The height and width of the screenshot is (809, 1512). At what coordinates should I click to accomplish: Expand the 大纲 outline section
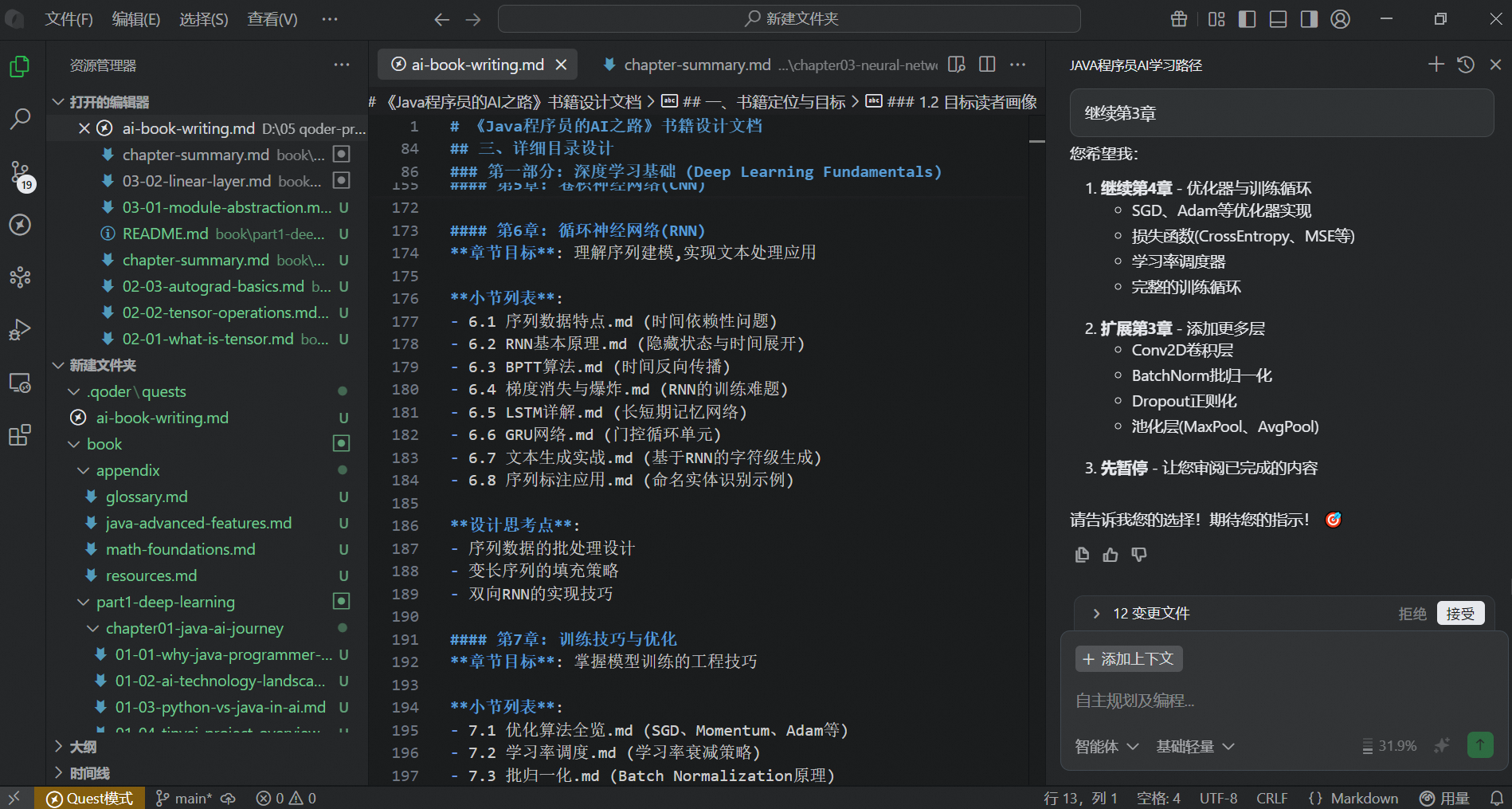point(58,747)
